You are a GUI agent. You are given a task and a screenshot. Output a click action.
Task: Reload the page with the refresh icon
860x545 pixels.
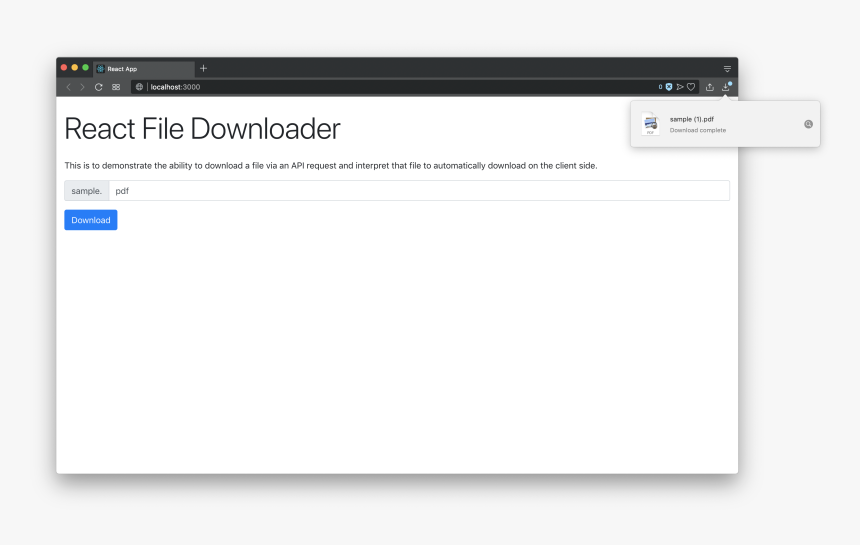99,87
